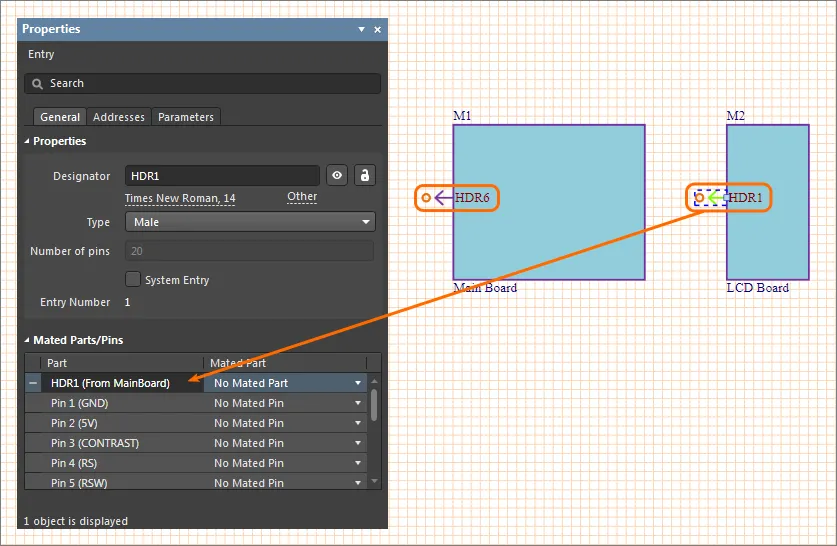Open the Pin 1 (GND) mated pin dropdown
This screenshot has height=546, width=837.
coord(285,403)
